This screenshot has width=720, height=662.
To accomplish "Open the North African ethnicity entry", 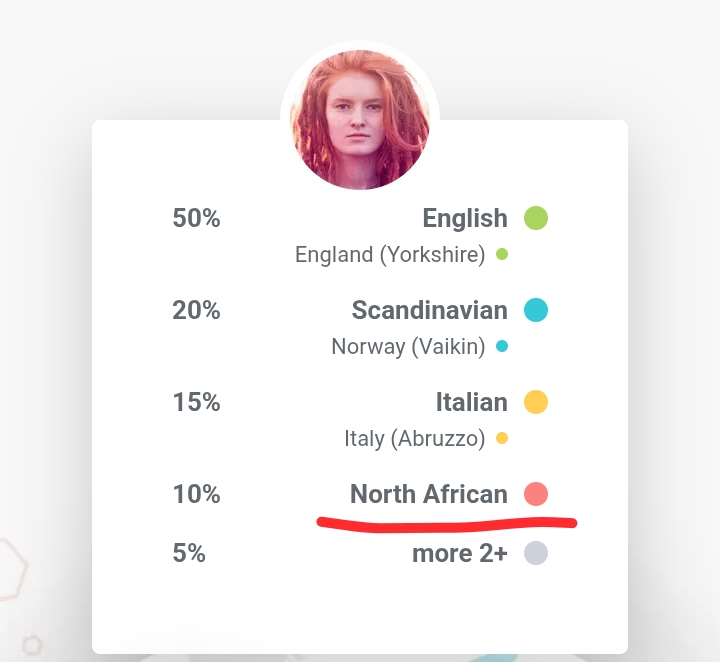I will pos(429,494).
